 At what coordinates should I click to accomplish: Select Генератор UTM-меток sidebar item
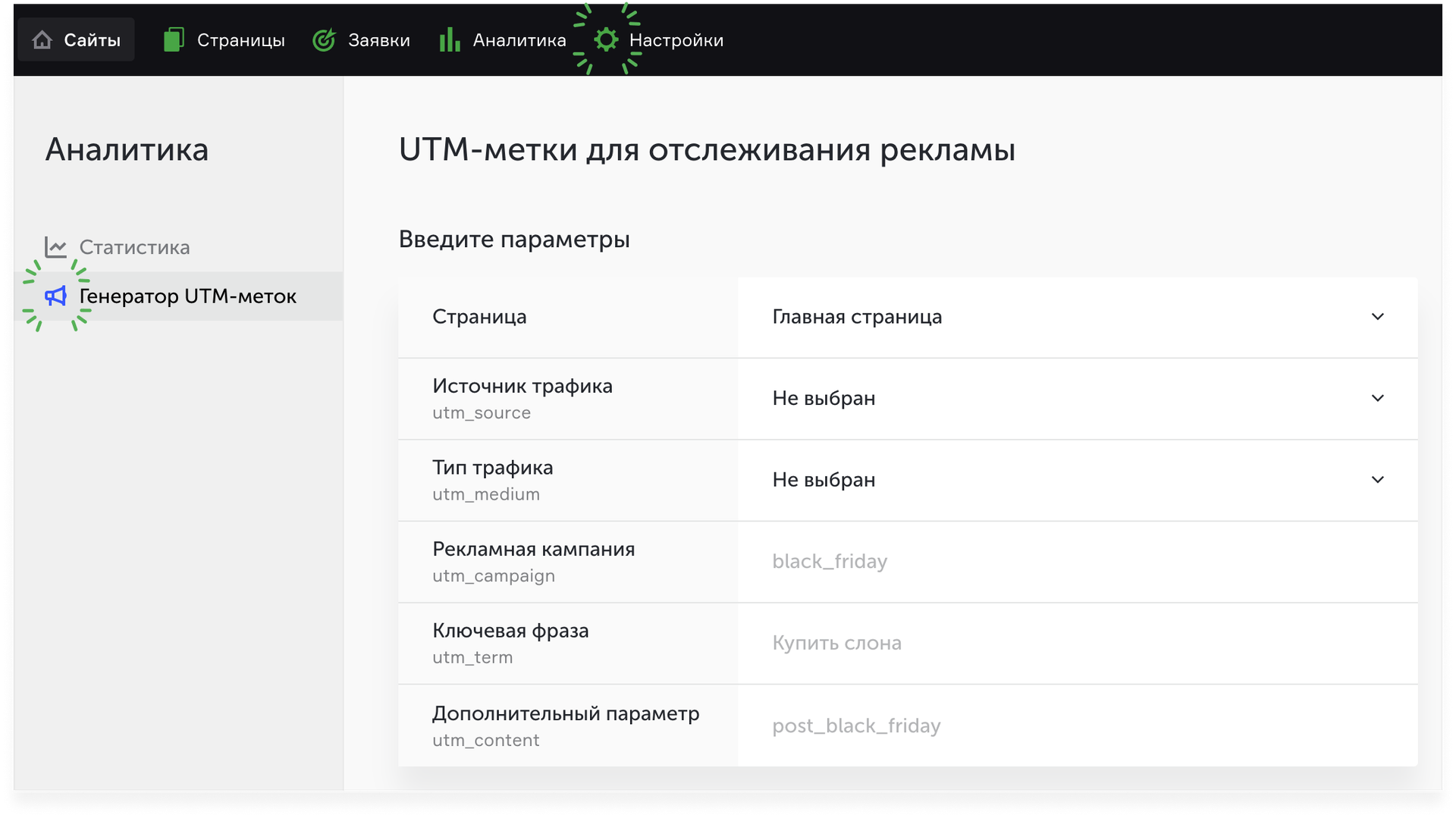[187, 296]
